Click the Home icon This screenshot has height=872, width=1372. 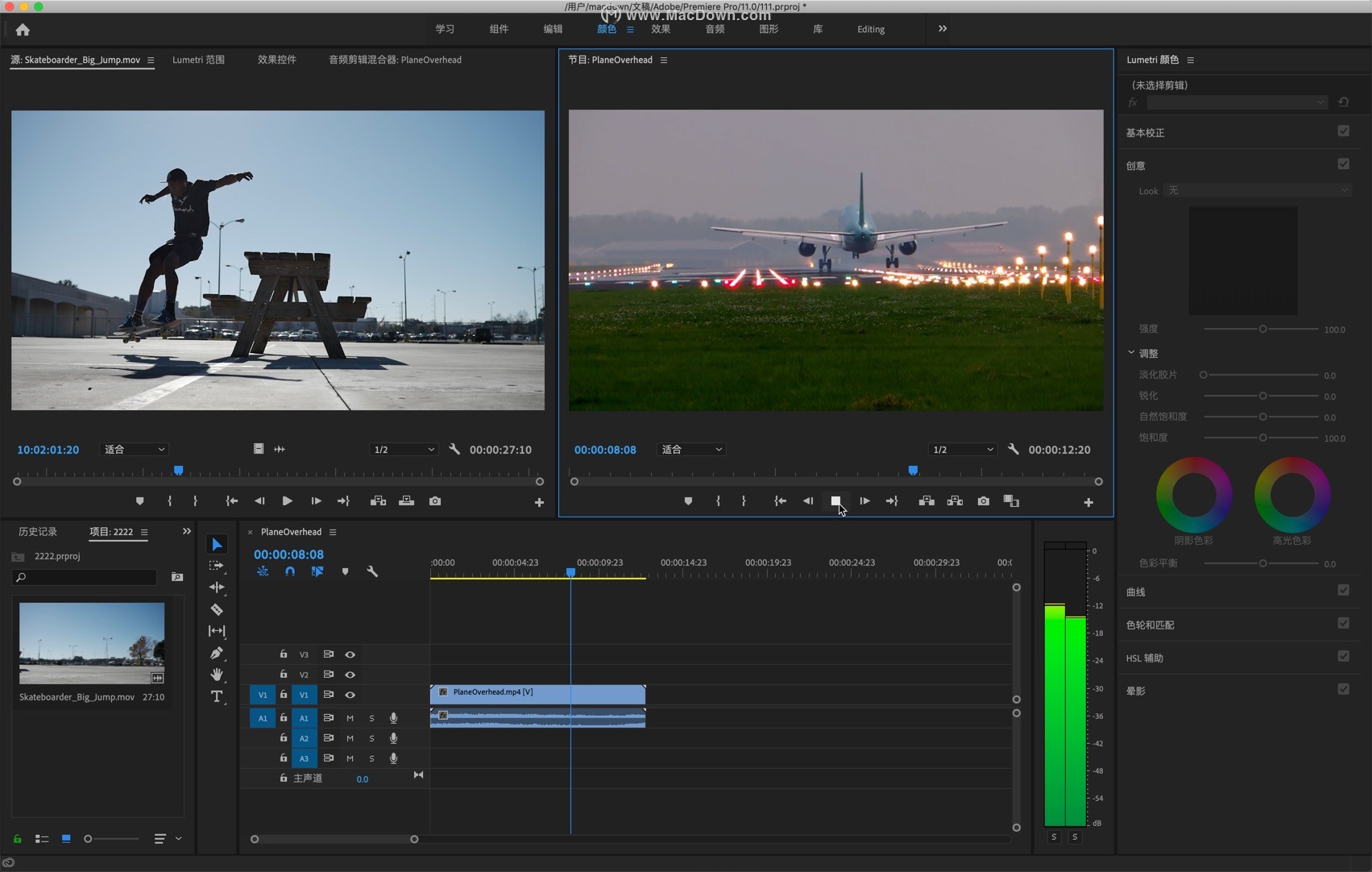pos(23,30)
